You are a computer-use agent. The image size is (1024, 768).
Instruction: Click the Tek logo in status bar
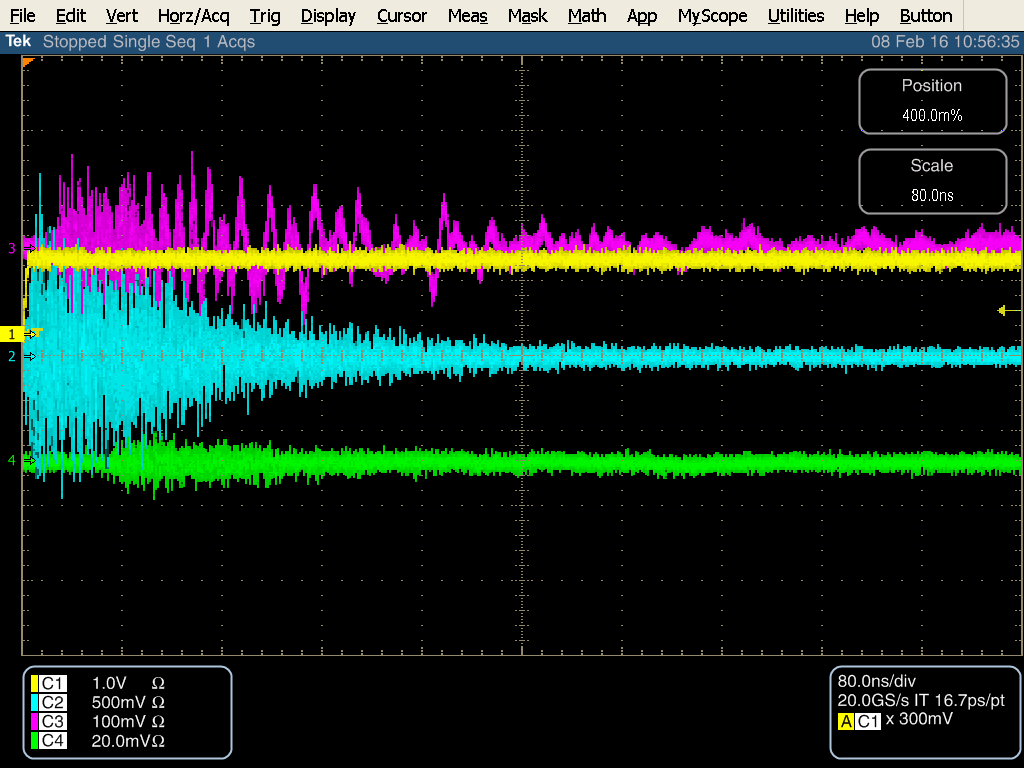click(x=17, y=42)
